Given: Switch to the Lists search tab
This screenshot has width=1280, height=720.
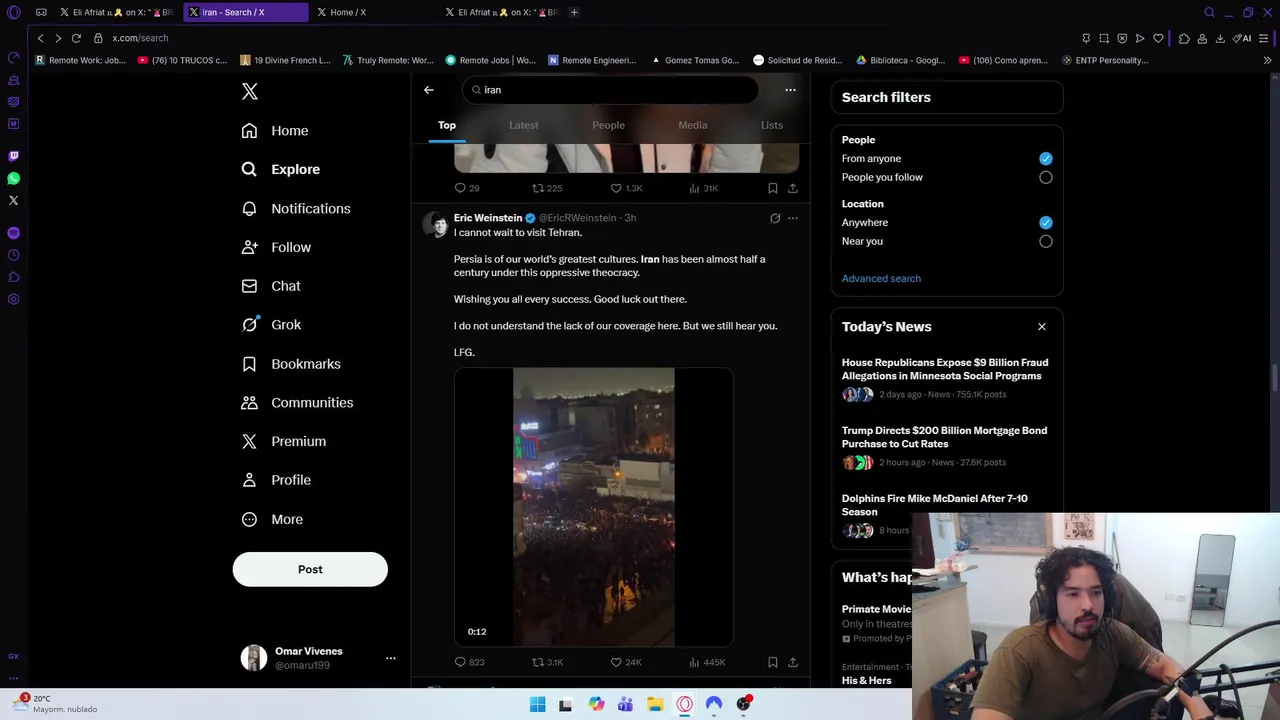Looking at the screenshot, I should pos(772,125).
